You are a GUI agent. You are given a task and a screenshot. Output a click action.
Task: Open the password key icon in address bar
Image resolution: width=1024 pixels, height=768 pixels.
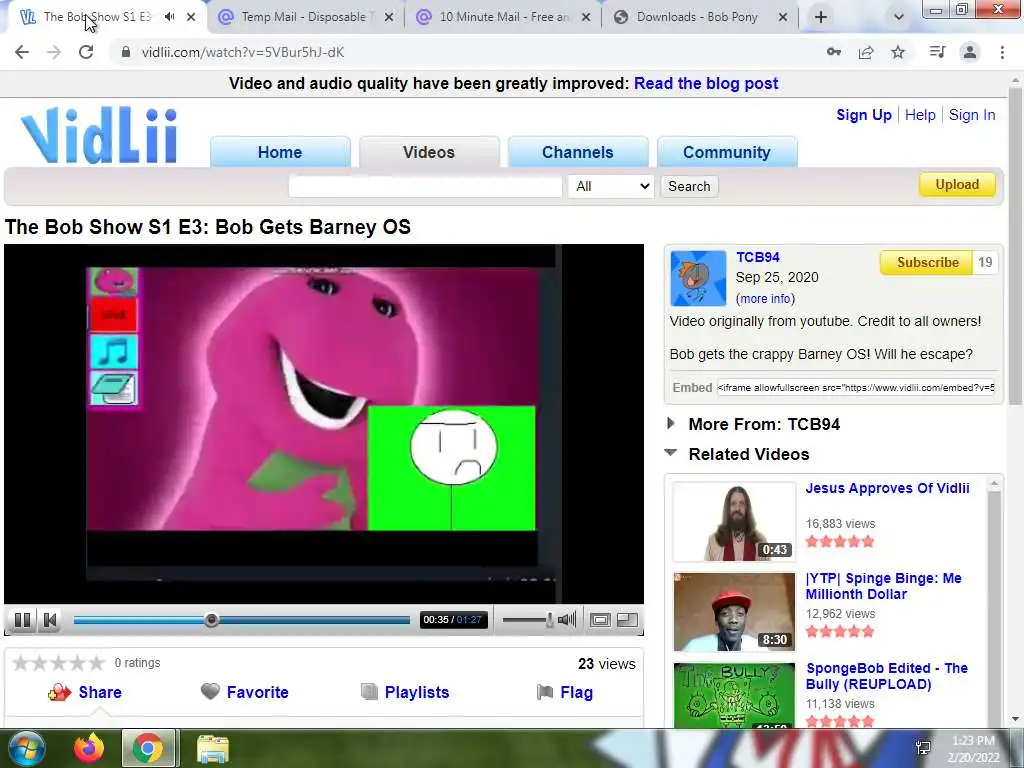(x=833, y=52)
